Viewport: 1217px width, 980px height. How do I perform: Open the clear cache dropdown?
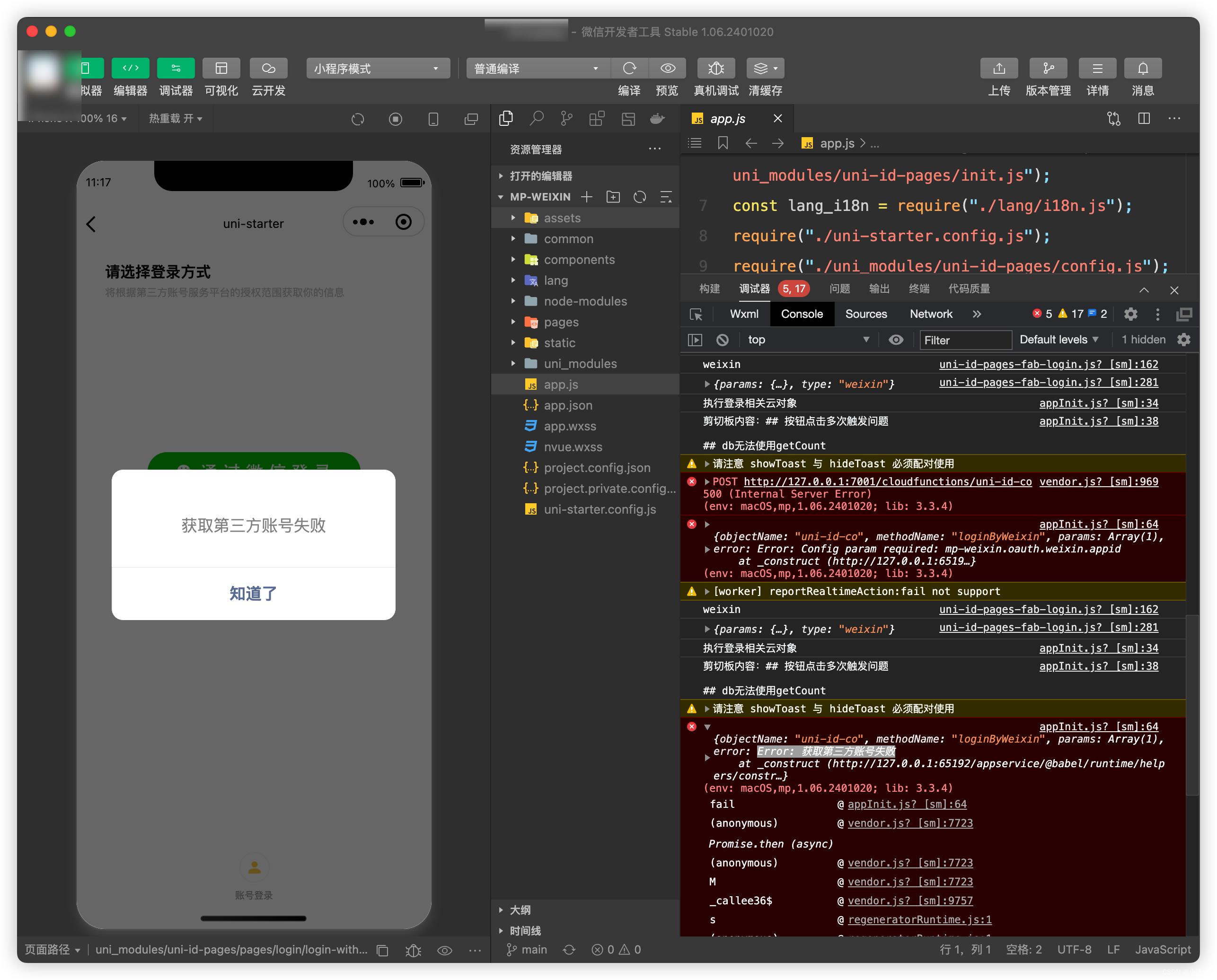(x=765, y=68)
